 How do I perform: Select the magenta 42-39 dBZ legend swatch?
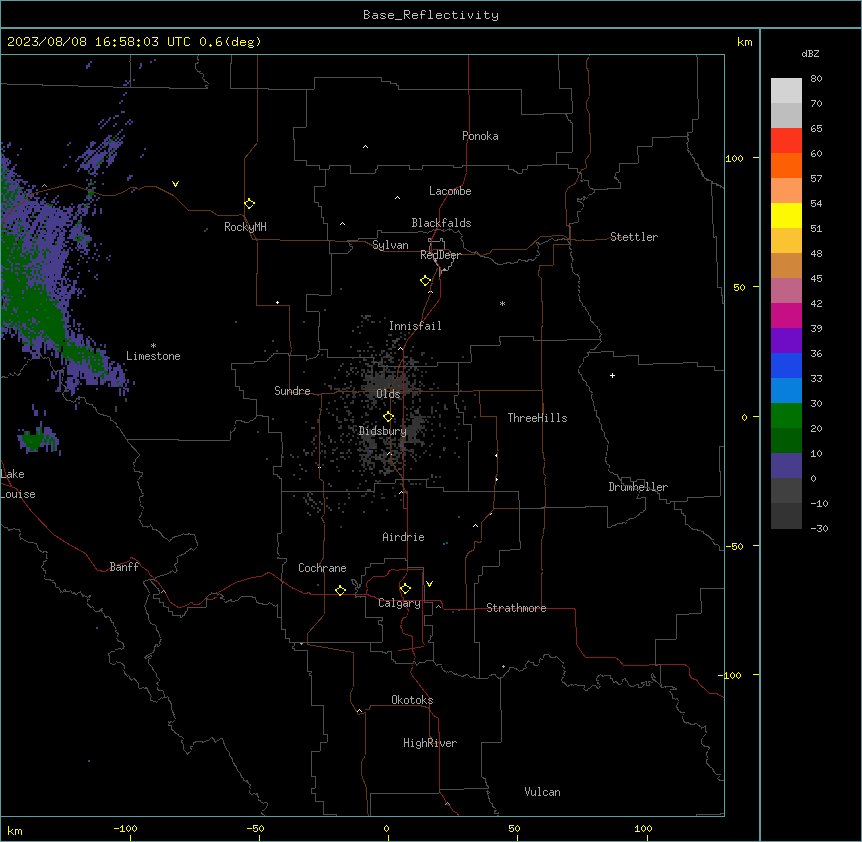click(x=786, y=315)
